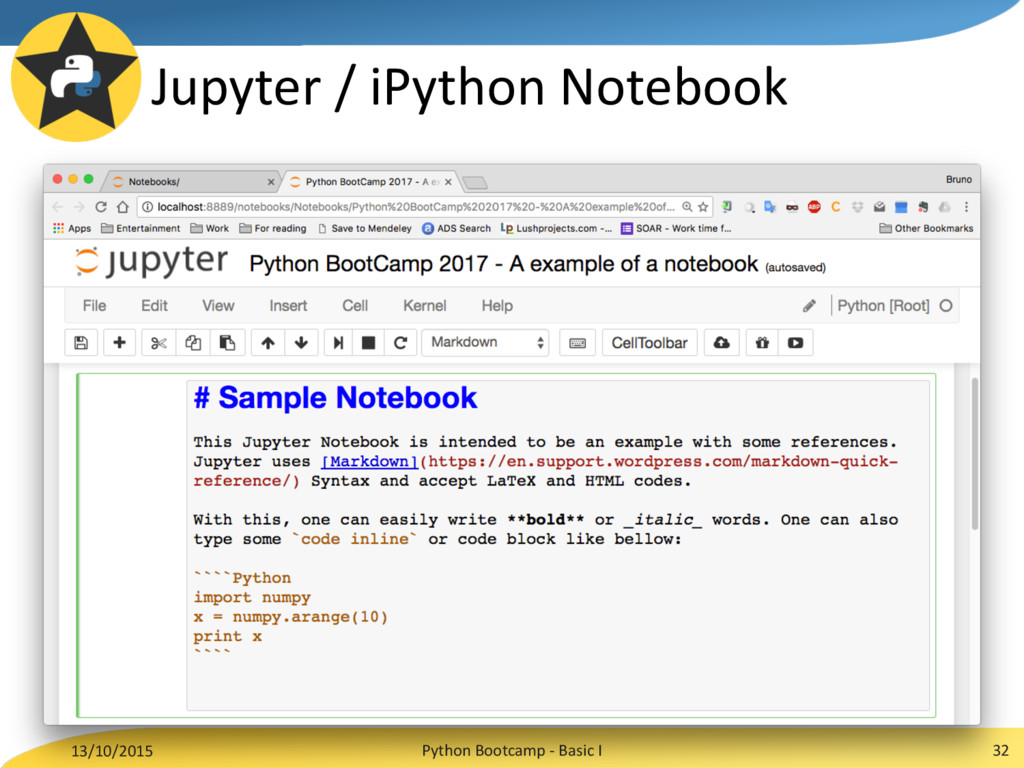Click the zoom magnifier icon in address bar
Screen dimensions: 1024x768
click(x=687, y=207)
